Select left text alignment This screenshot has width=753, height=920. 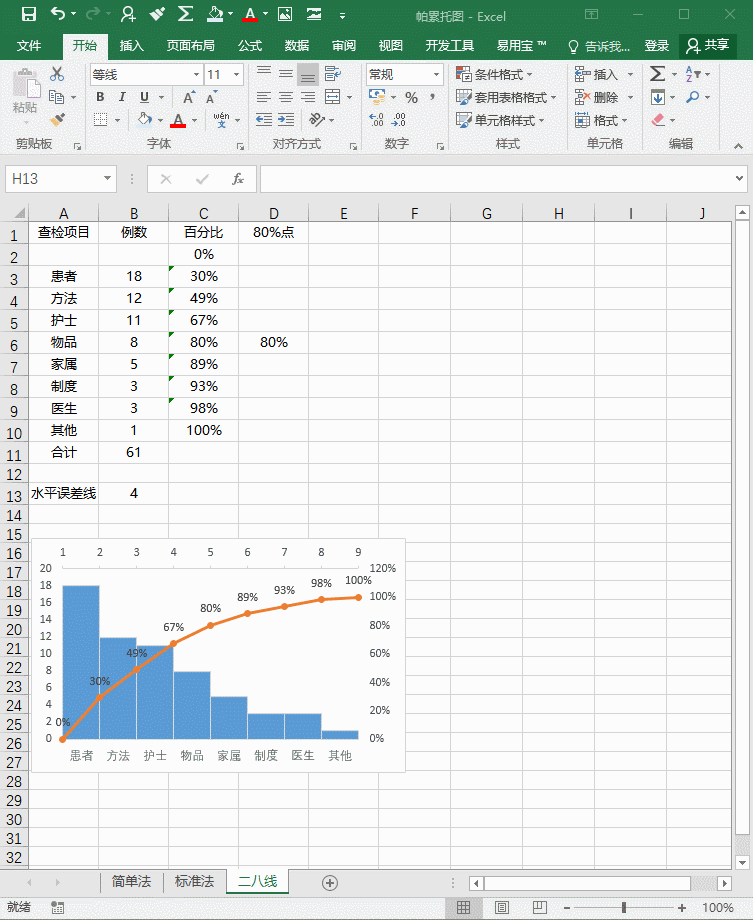(x=264, y=97)
